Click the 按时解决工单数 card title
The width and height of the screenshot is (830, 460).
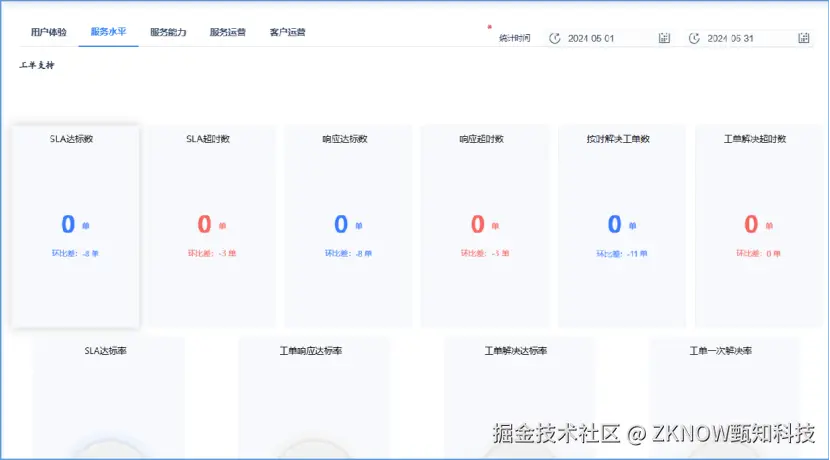tap(618, 139)
